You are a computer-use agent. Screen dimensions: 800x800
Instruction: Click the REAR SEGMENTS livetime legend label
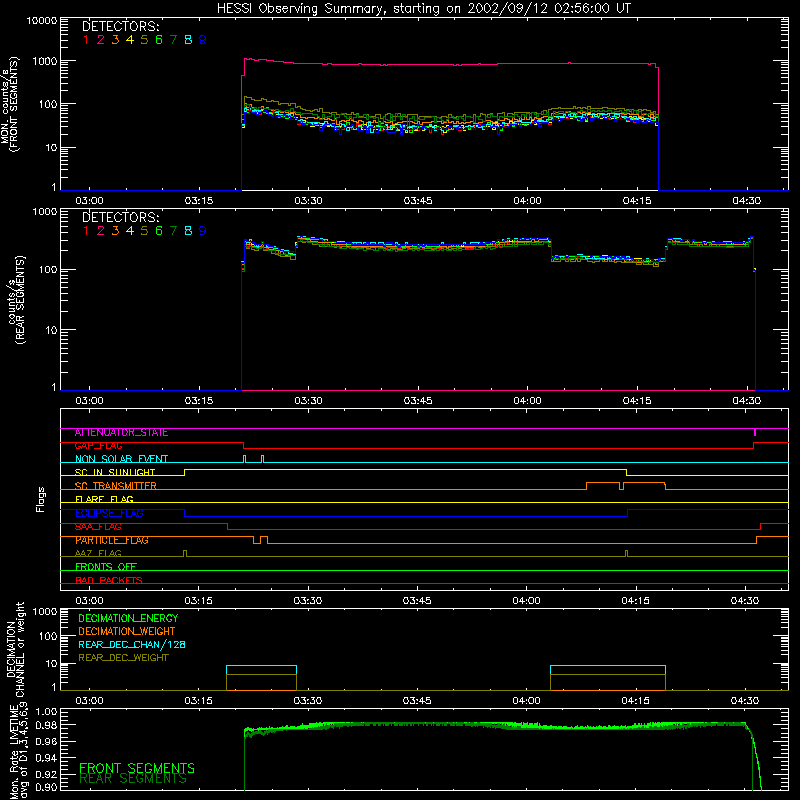click(x=133, y=779)
